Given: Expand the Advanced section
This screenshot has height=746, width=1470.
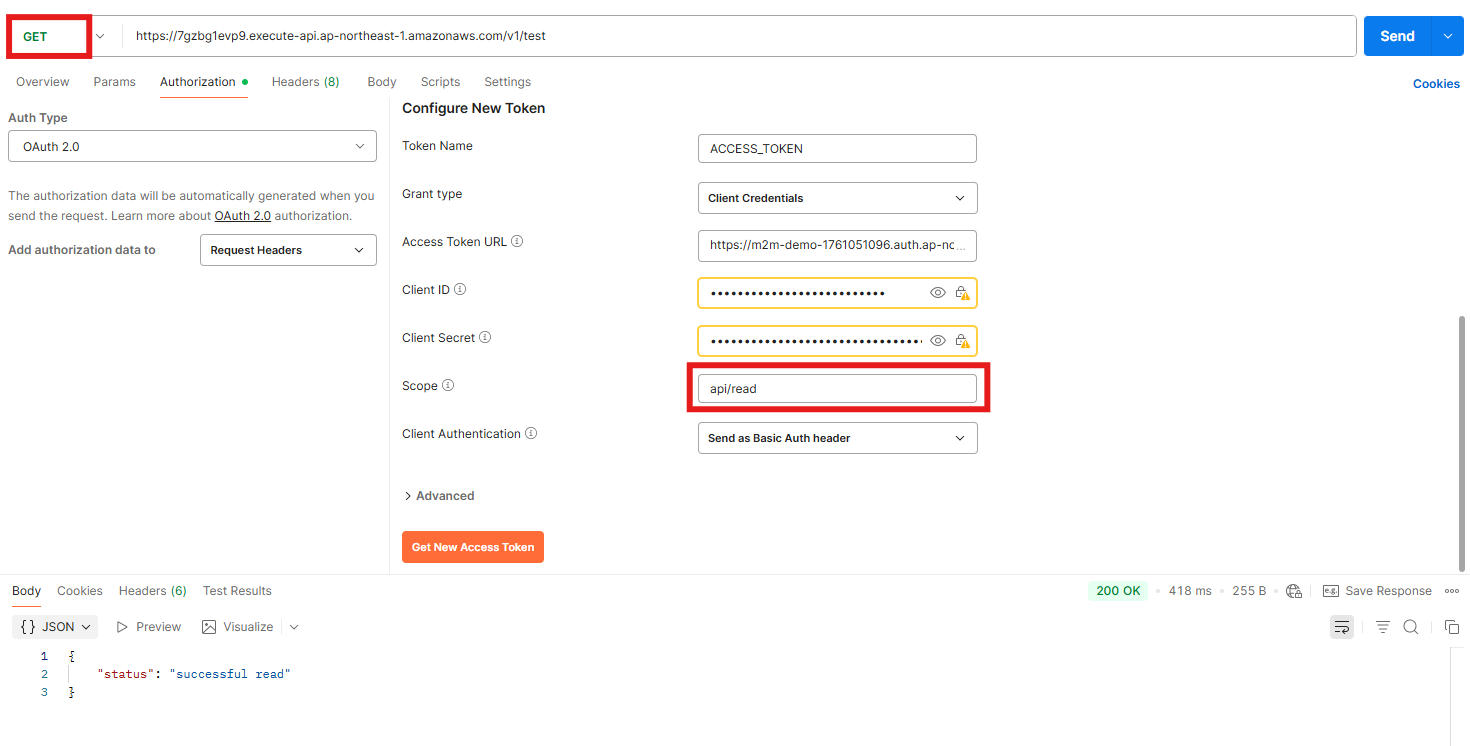Looking at the screenshot, I should 439,496.
